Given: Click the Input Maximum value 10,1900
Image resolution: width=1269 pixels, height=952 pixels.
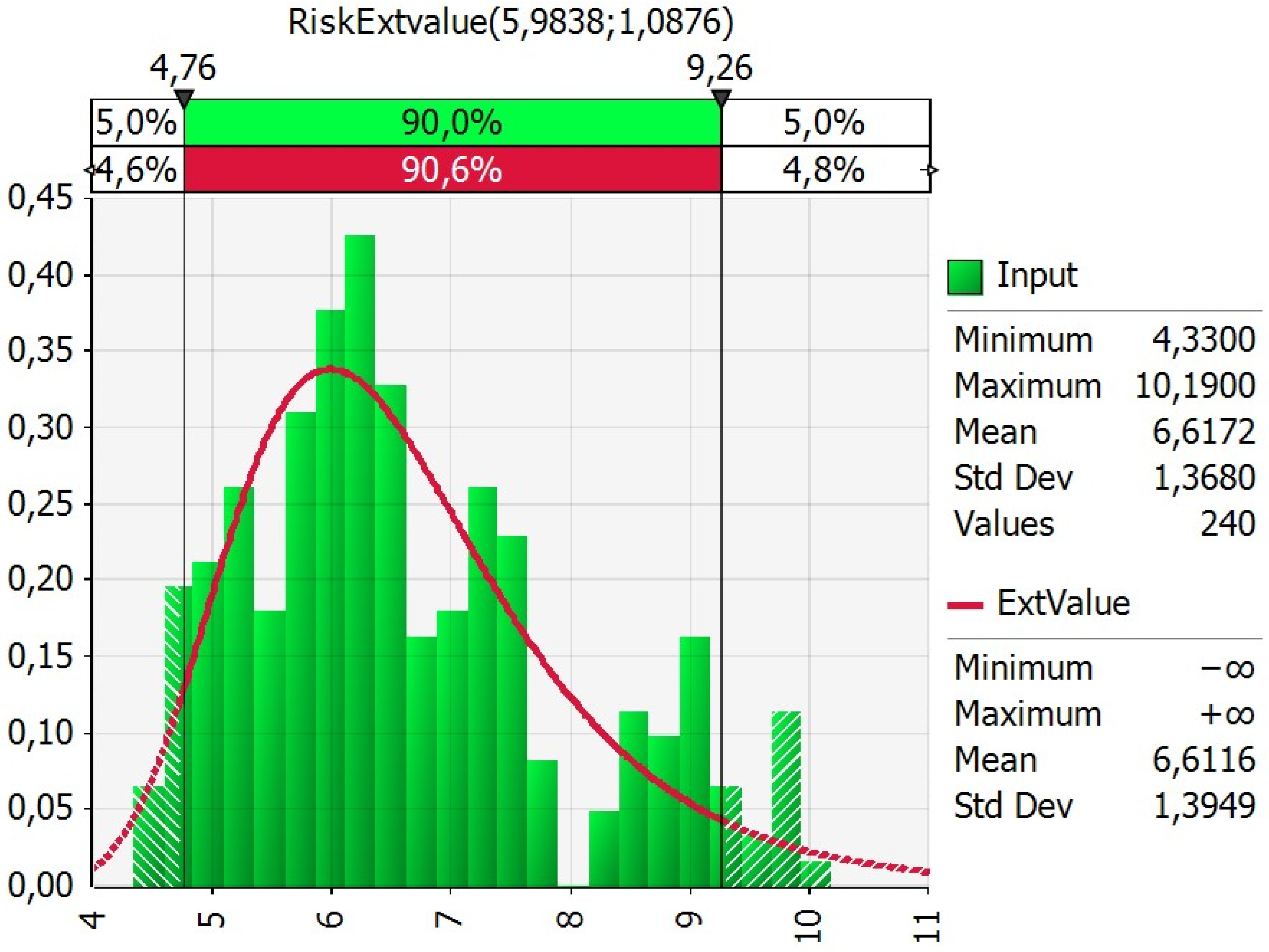Looking at the screenshot, I should (1195, 386).
